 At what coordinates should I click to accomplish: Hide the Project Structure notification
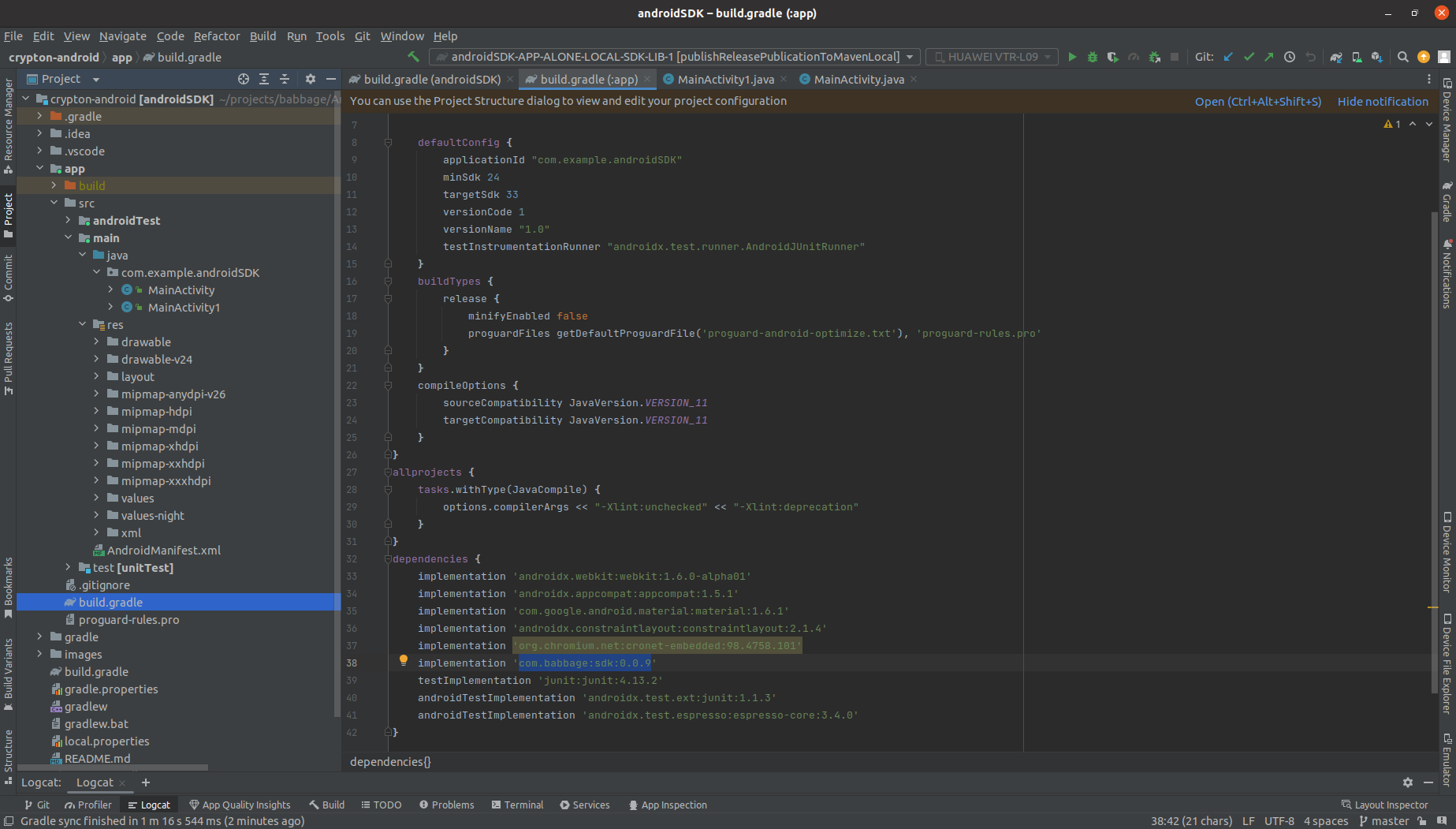(x=1382, y=101)
